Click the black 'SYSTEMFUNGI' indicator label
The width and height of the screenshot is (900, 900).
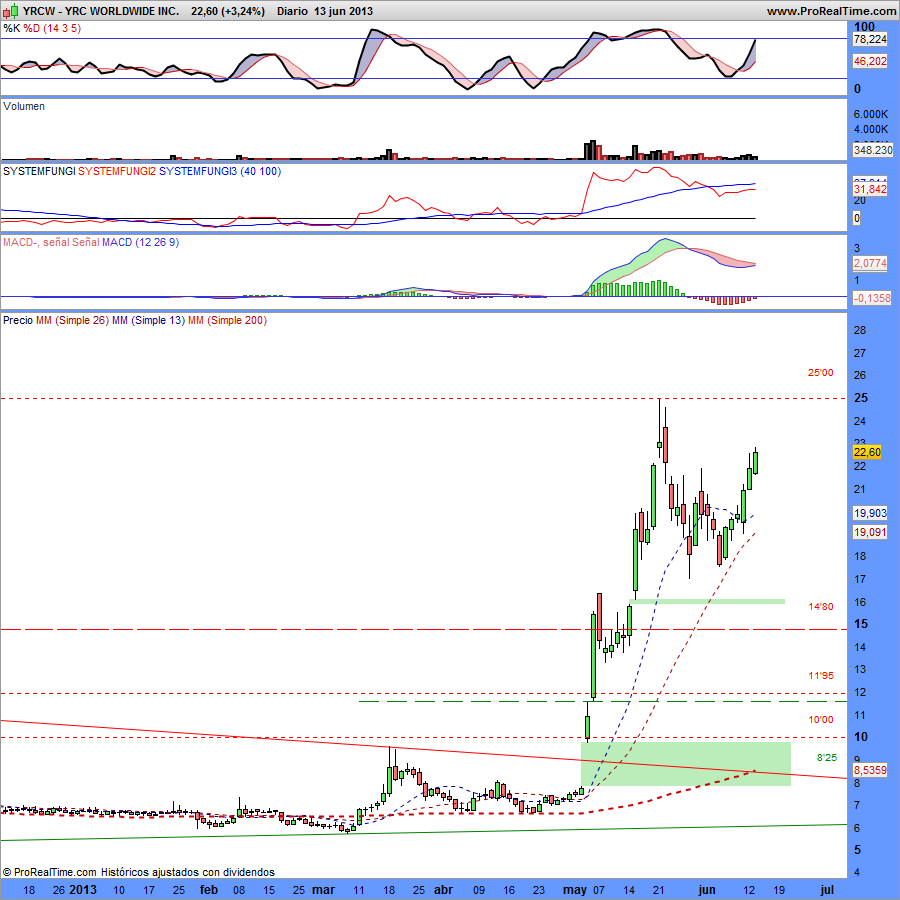(x=39, y=171)
